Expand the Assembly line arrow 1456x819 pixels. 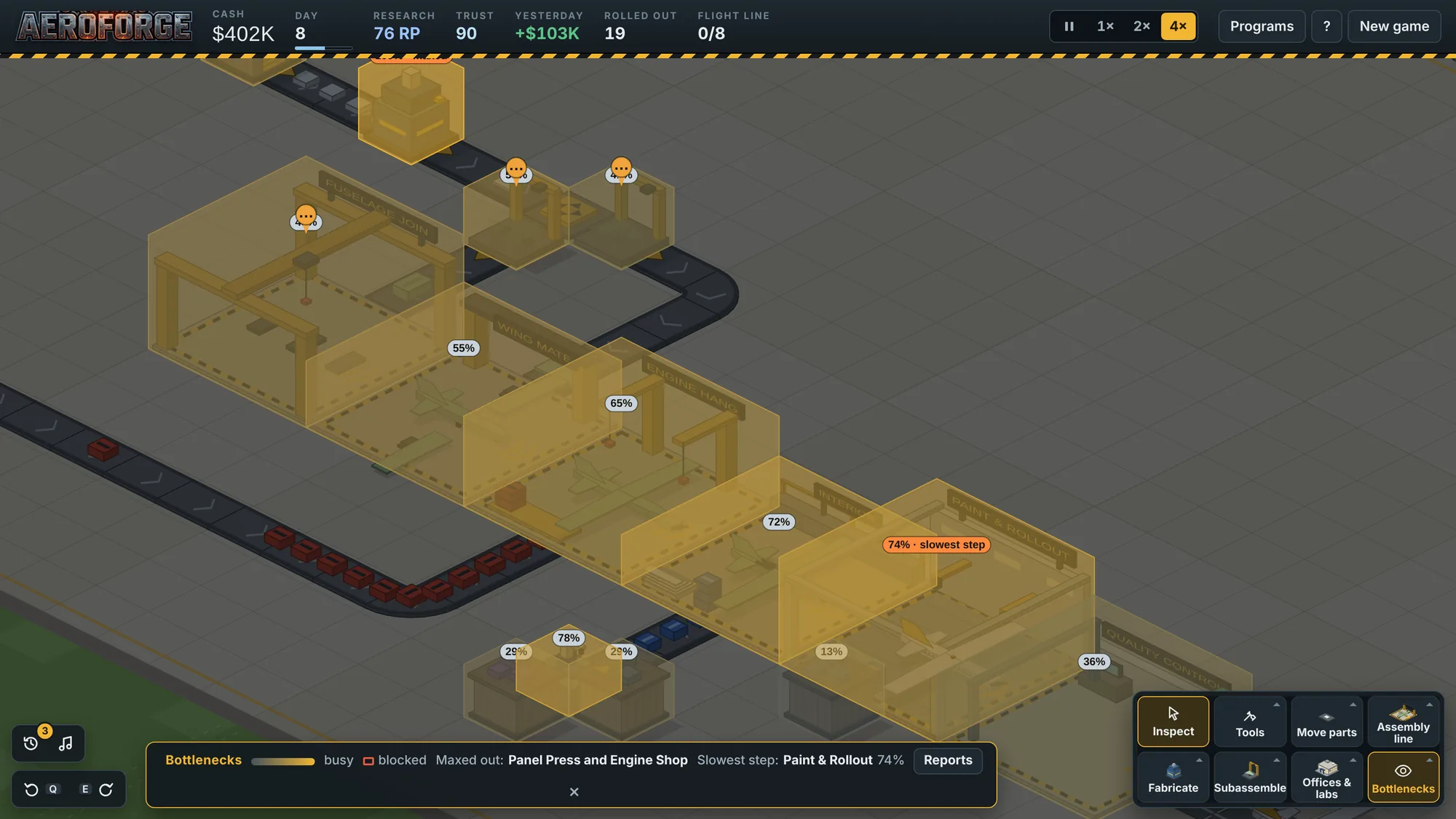pyautogui.click(x=1429, y=705)
